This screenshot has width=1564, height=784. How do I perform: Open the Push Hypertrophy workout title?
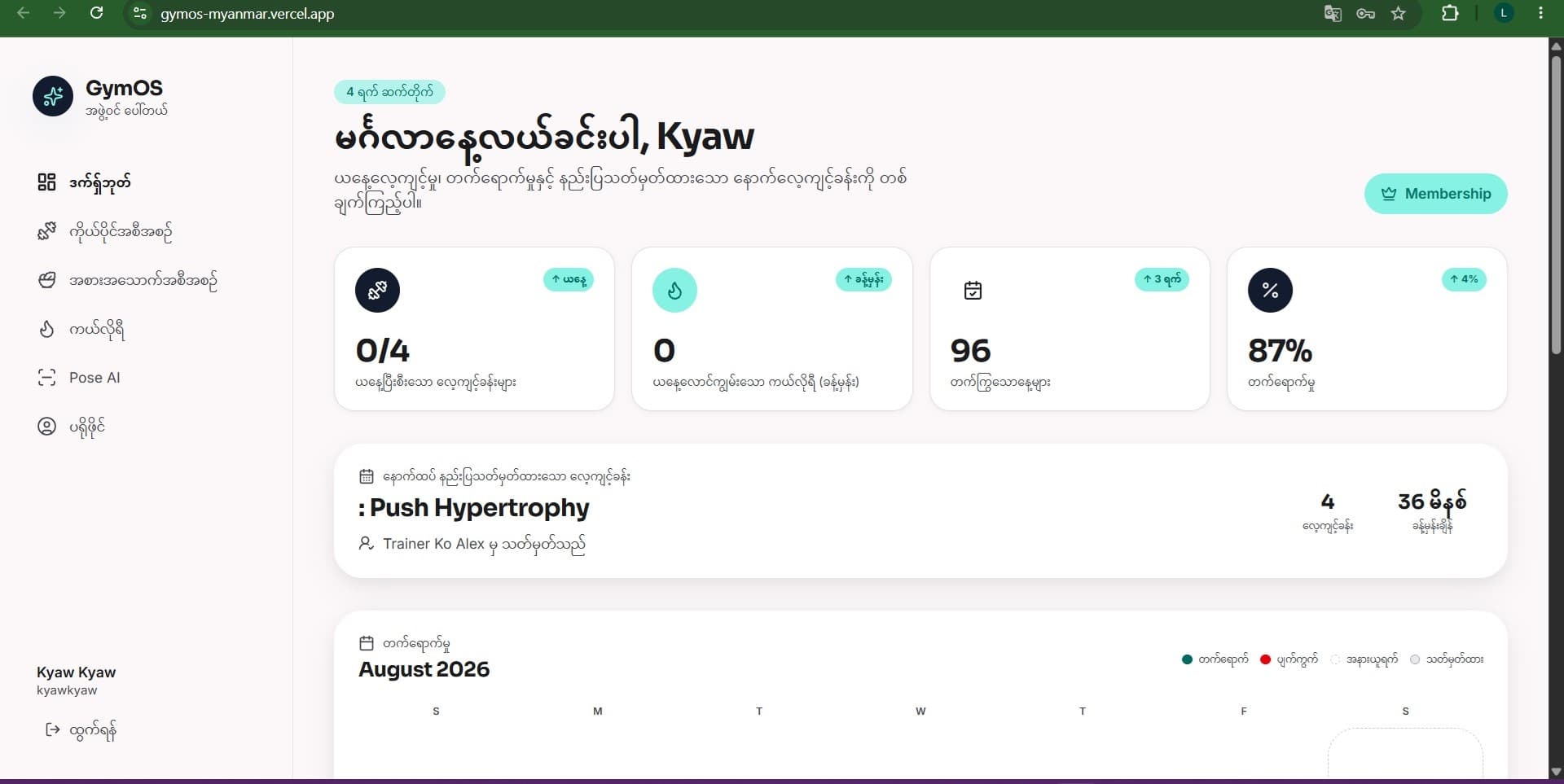click(473, 508)
